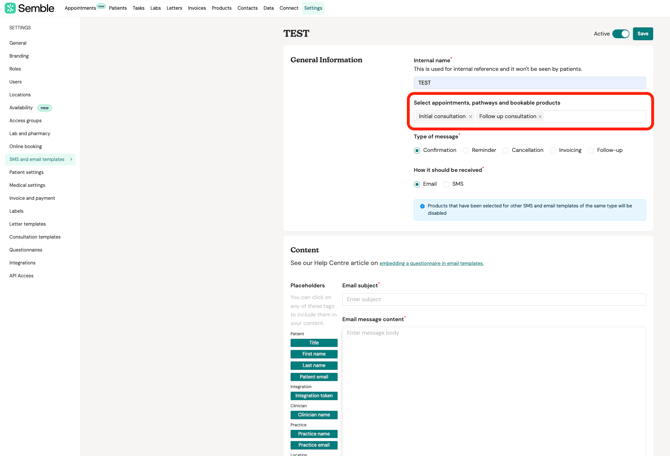The image size is (670, 456).
Task: Insert the Title placeholder tag
Action: pos(314,343)
